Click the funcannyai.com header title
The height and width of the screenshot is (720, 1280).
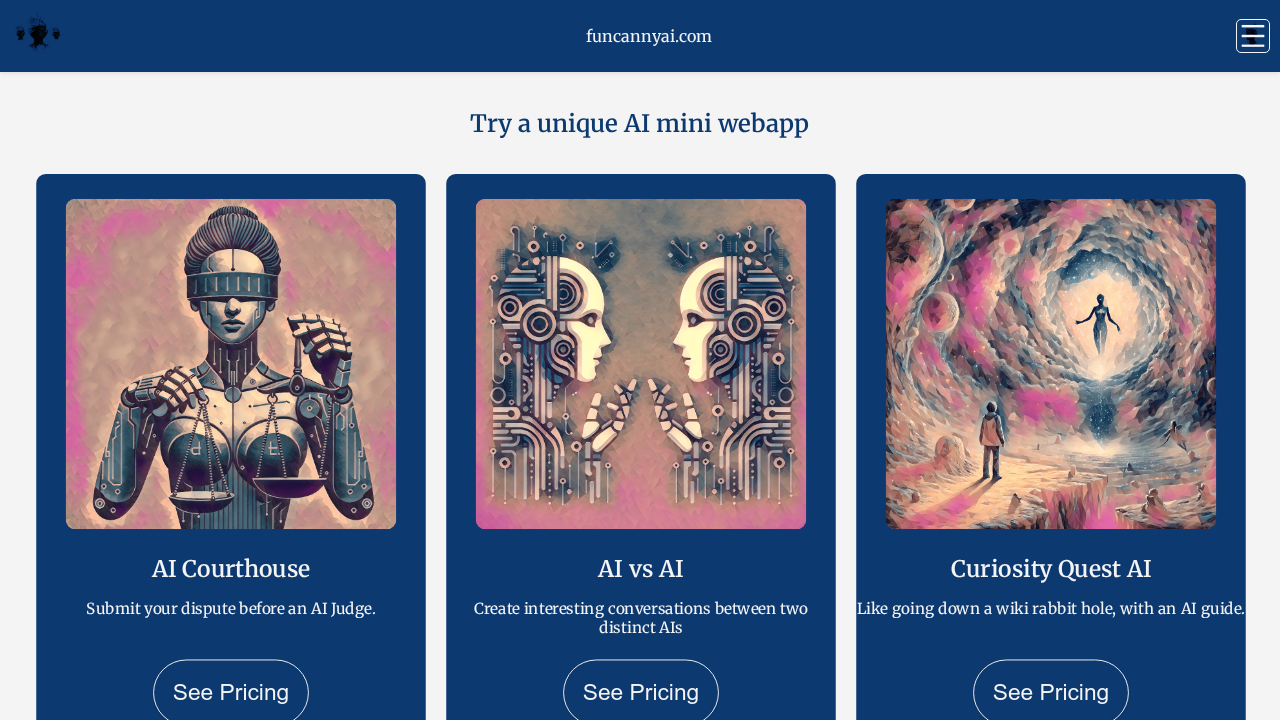[648, 36]
